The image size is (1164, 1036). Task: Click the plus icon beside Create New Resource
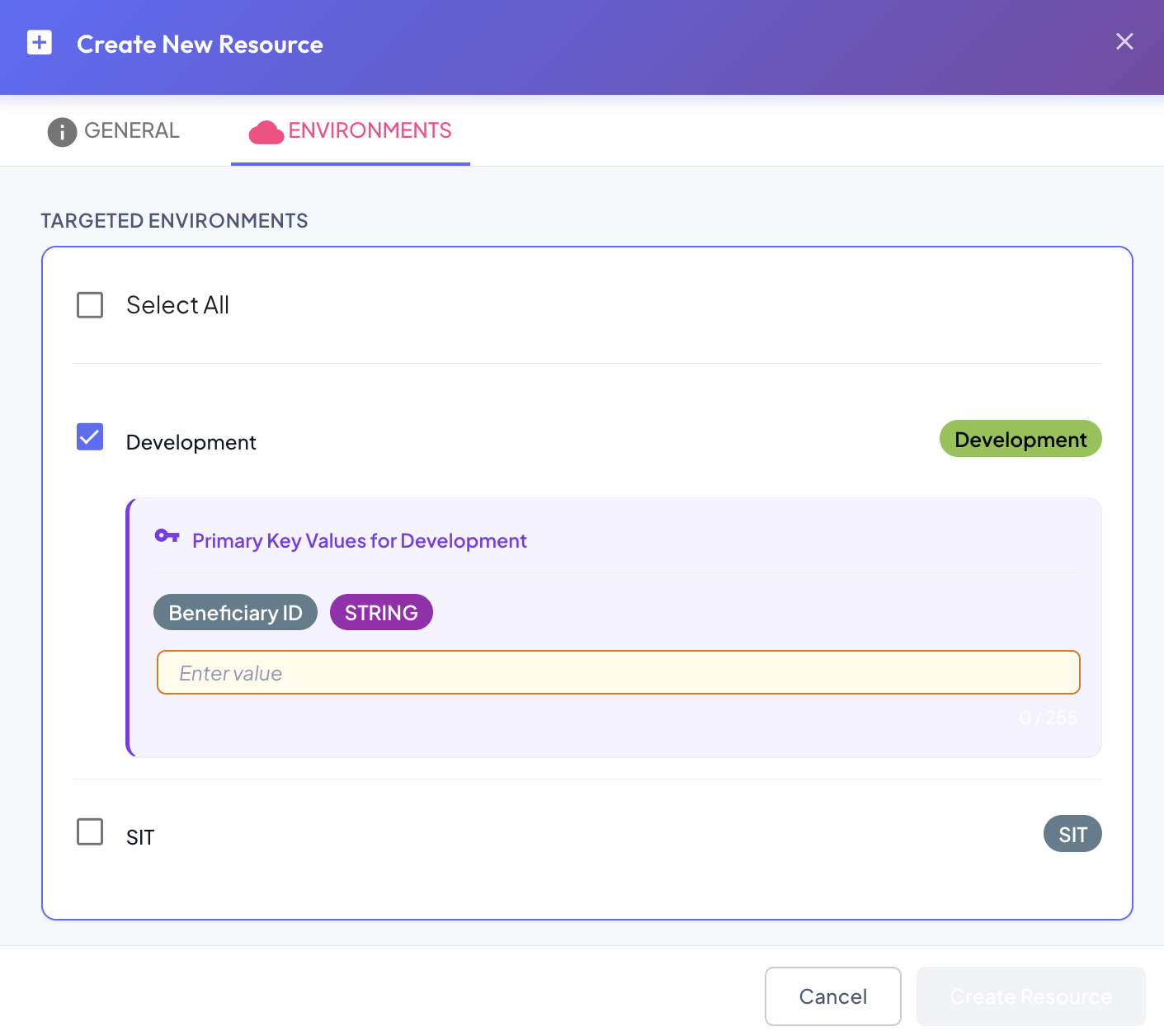40,42
